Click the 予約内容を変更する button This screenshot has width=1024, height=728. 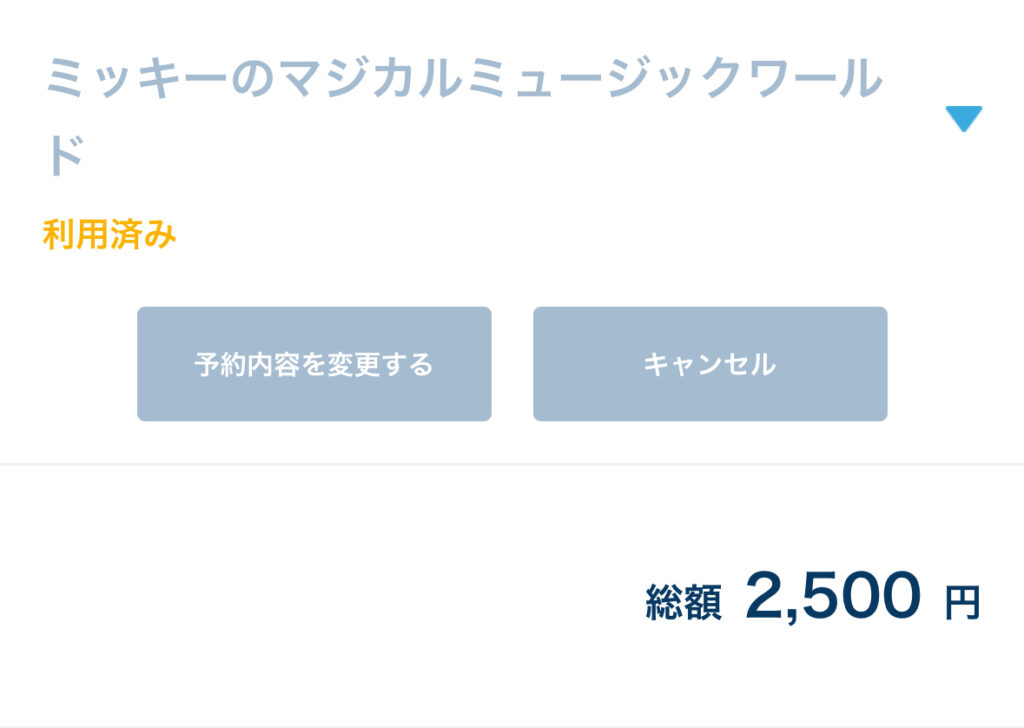pyautogui.click(x=314, y=364)
